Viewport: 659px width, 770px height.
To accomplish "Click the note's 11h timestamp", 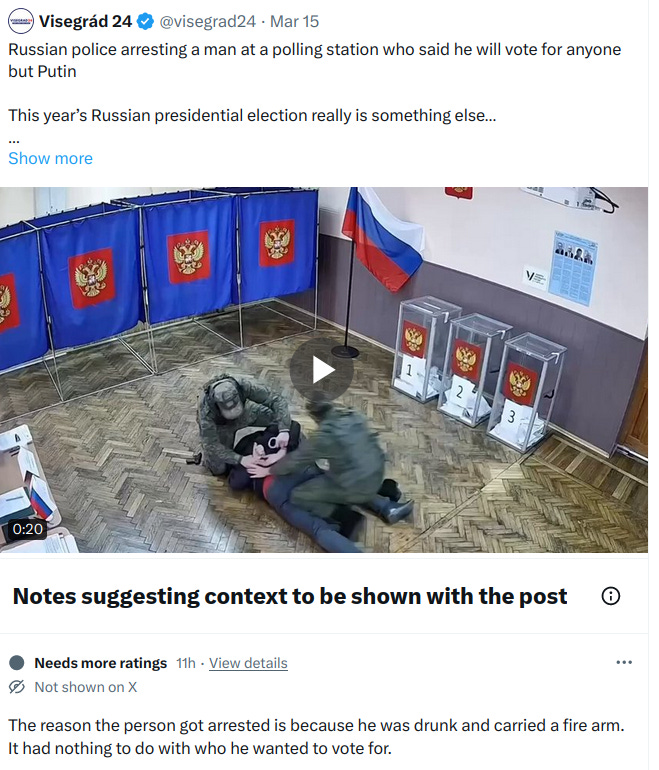I will pyautogui.click(x=186, y=663).
